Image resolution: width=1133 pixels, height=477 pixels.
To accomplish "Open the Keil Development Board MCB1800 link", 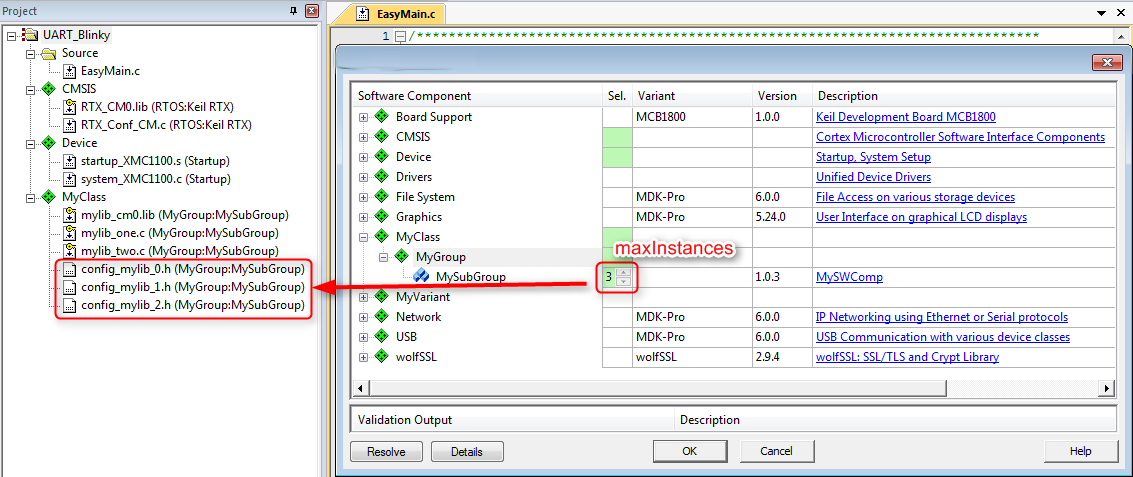I will tap(905, 117).
